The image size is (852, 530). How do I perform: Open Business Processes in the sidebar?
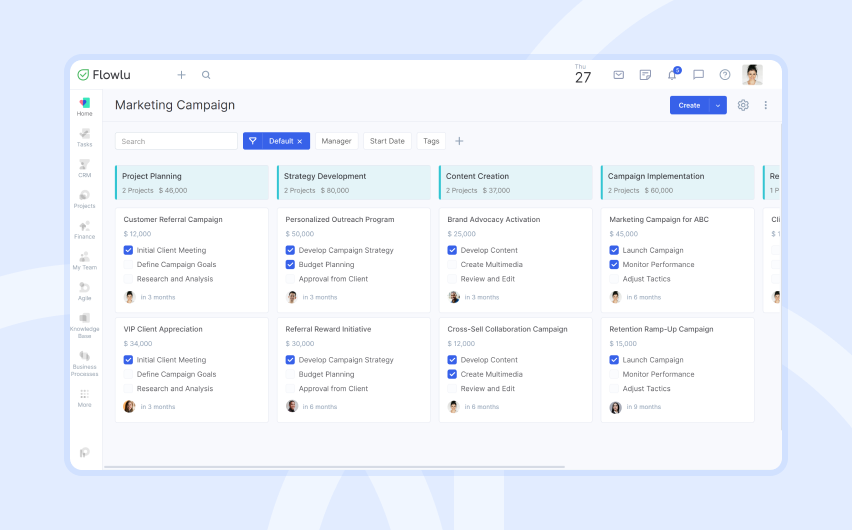tap(84, 363)
